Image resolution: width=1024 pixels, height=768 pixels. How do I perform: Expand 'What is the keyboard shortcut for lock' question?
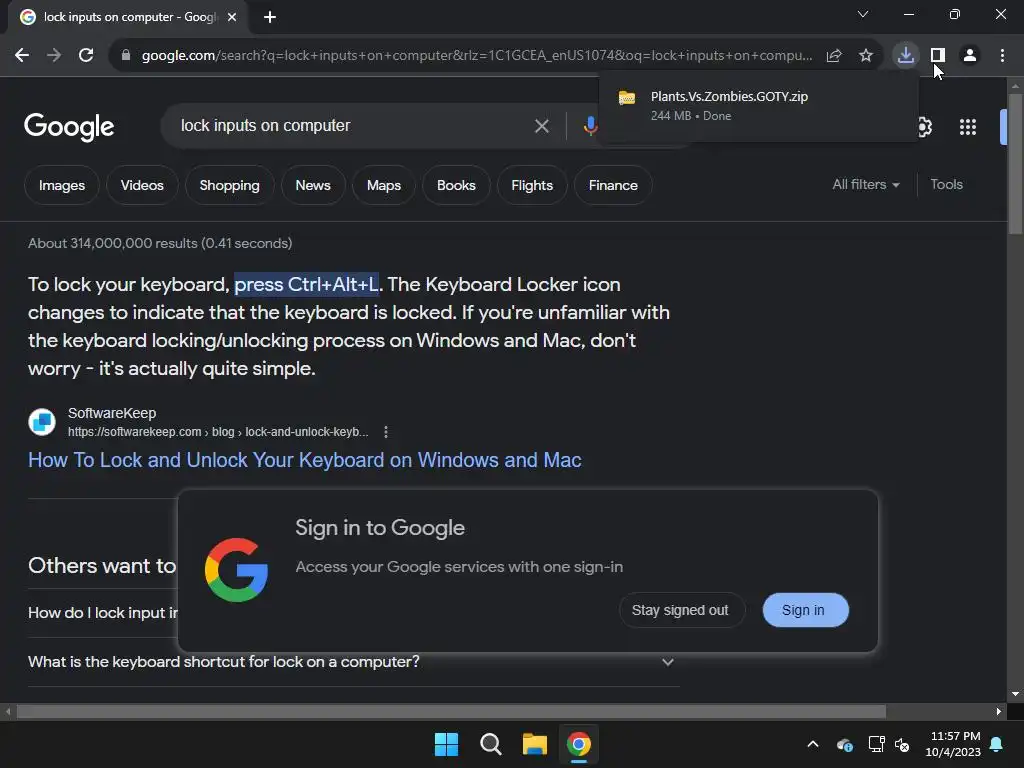pyautogui.click(x=353, y=662)
